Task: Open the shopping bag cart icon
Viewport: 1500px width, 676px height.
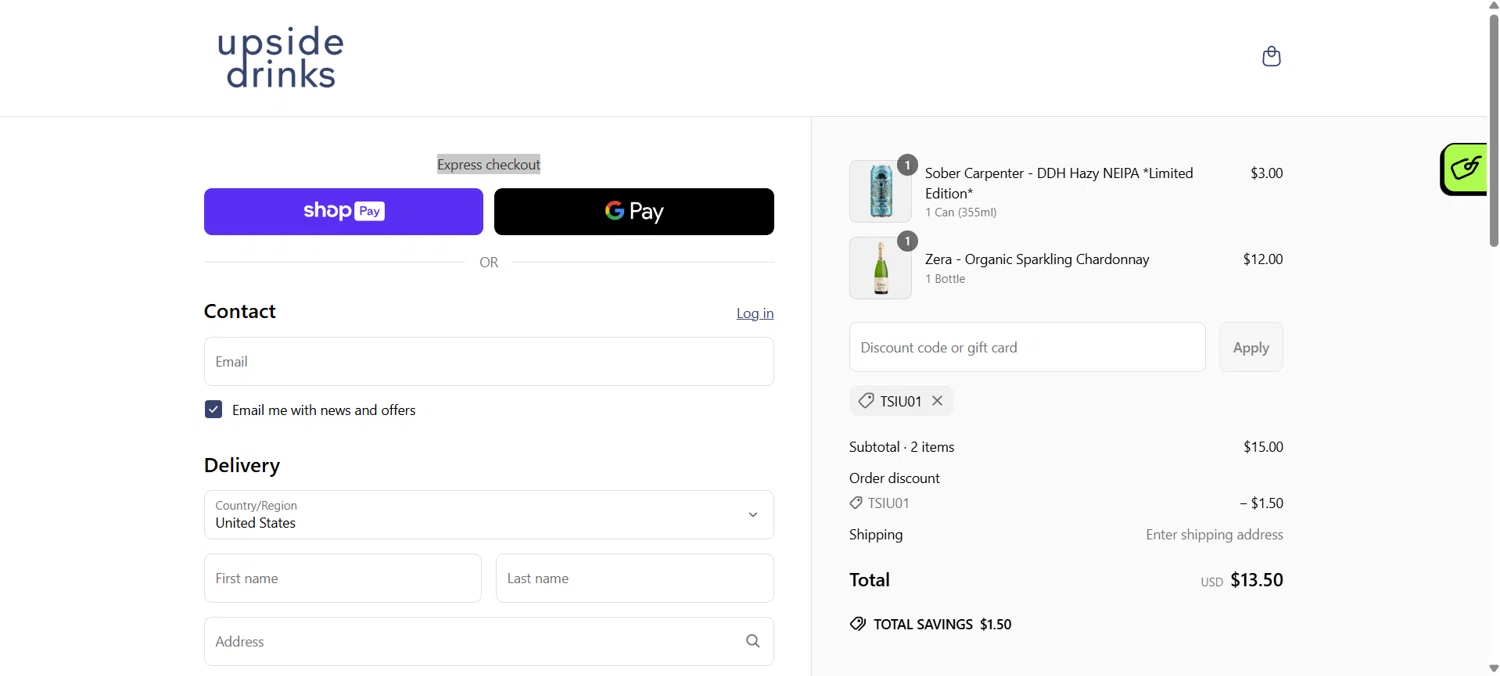Action: [x=1271, y=57]
